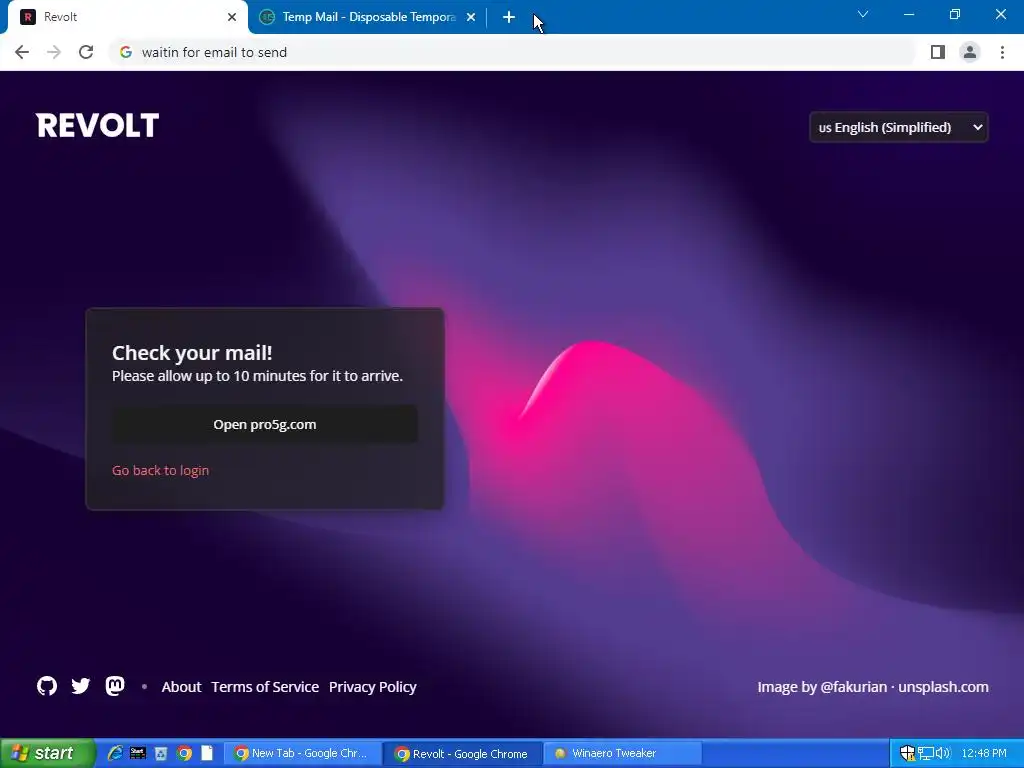The height and width of the screenshot is (768, 1024).
Task: Open the Windows start menu
Action: 47,753
